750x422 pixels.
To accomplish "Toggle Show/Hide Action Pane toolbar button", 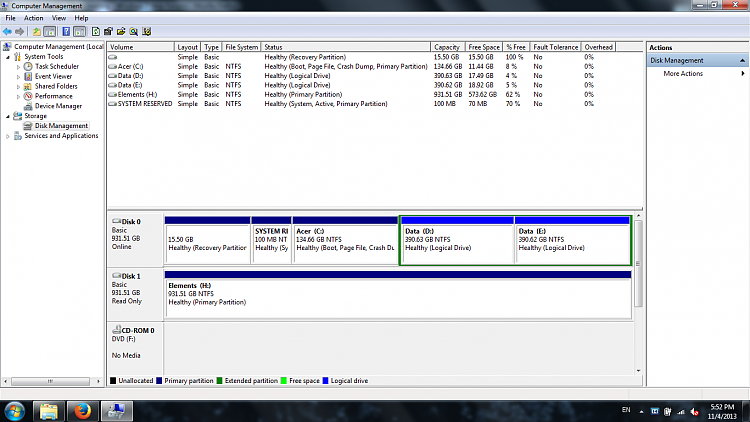I will click(79, 32).
